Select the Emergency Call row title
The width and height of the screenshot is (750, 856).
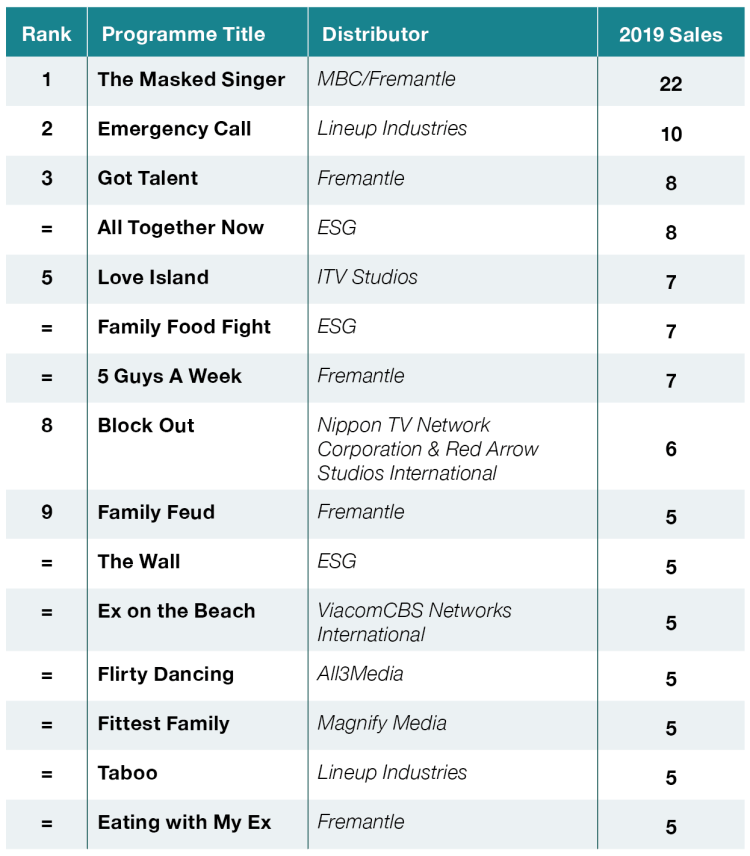click(174, 129)
